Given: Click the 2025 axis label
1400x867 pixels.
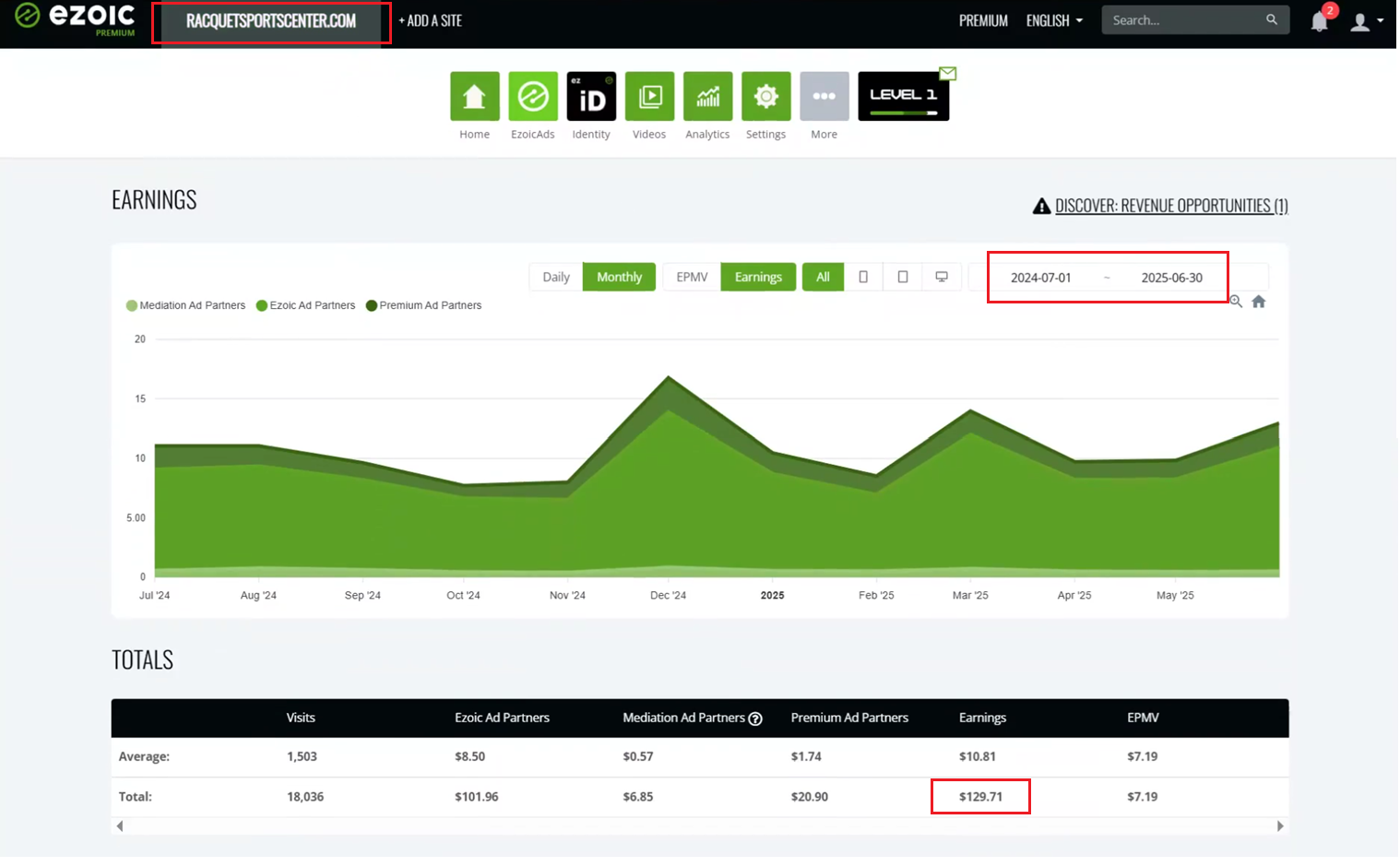Looking at the screenshot, I should click(x=772, y=596).
